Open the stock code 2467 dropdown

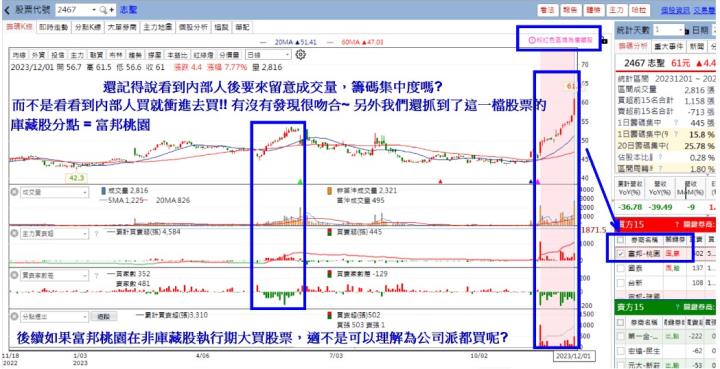tap(94, 10)
